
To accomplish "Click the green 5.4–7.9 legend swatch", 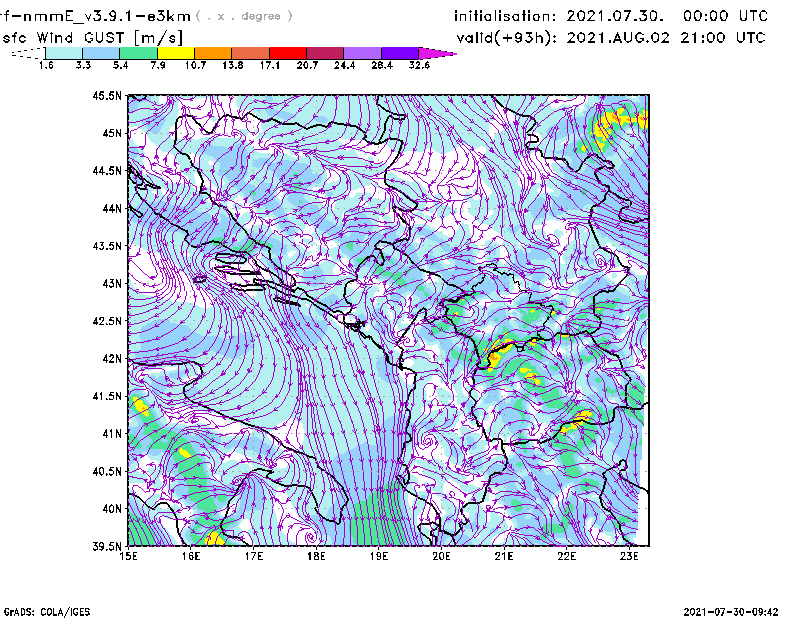I will (x=138, y=53).
